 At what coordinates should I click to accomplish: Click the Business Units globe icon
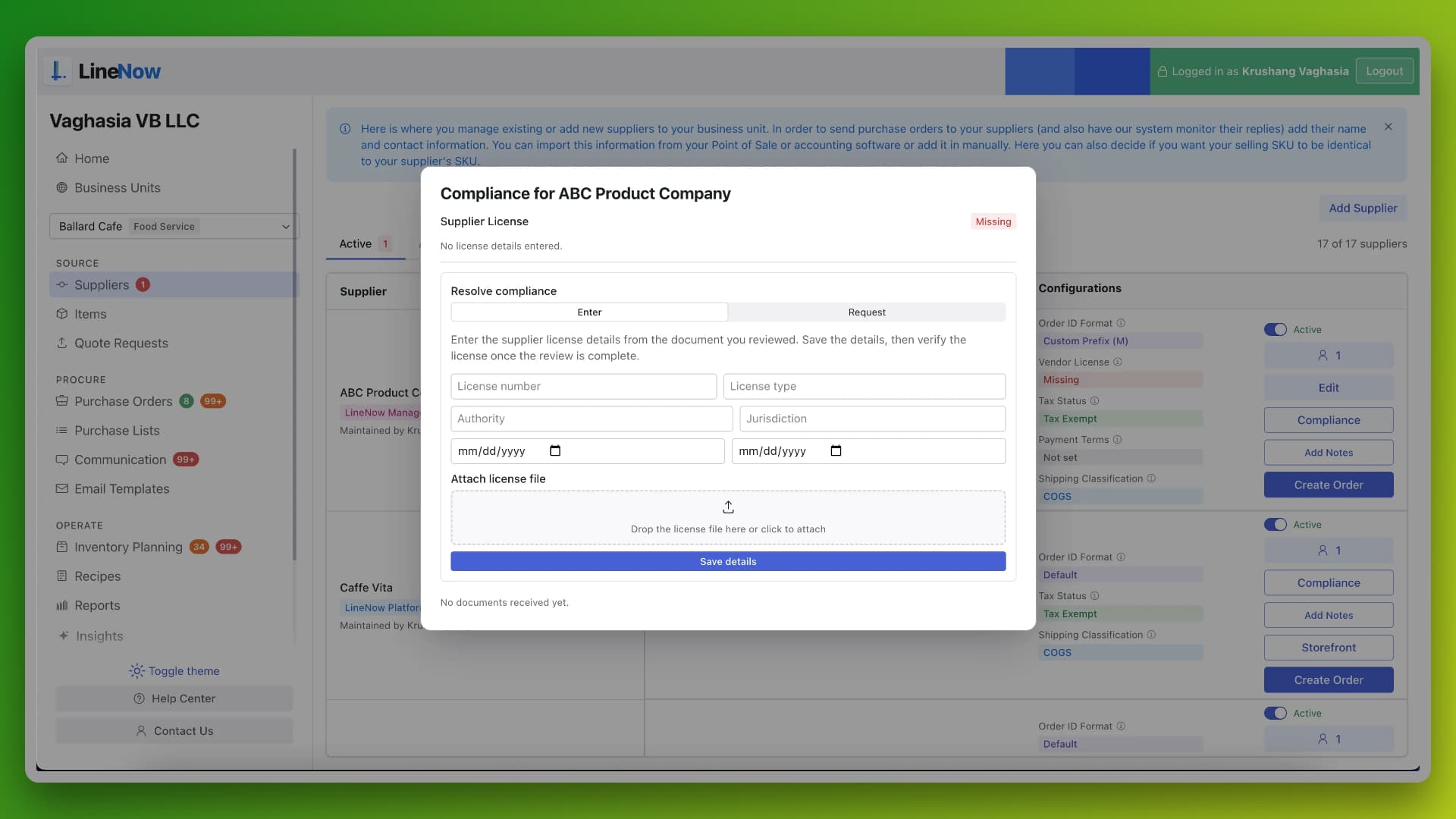tap(62, 188)
